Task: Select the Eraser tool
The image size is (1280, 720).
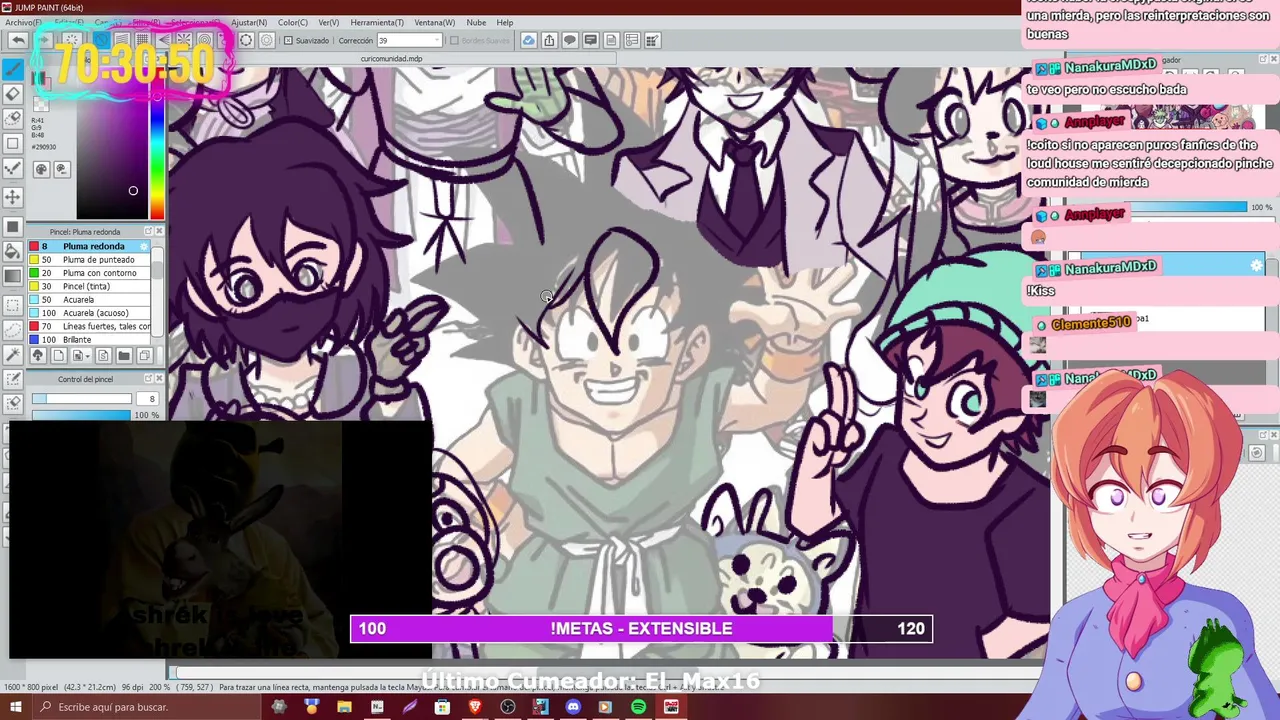Action: pyautogui.click(x=13, y=94)
